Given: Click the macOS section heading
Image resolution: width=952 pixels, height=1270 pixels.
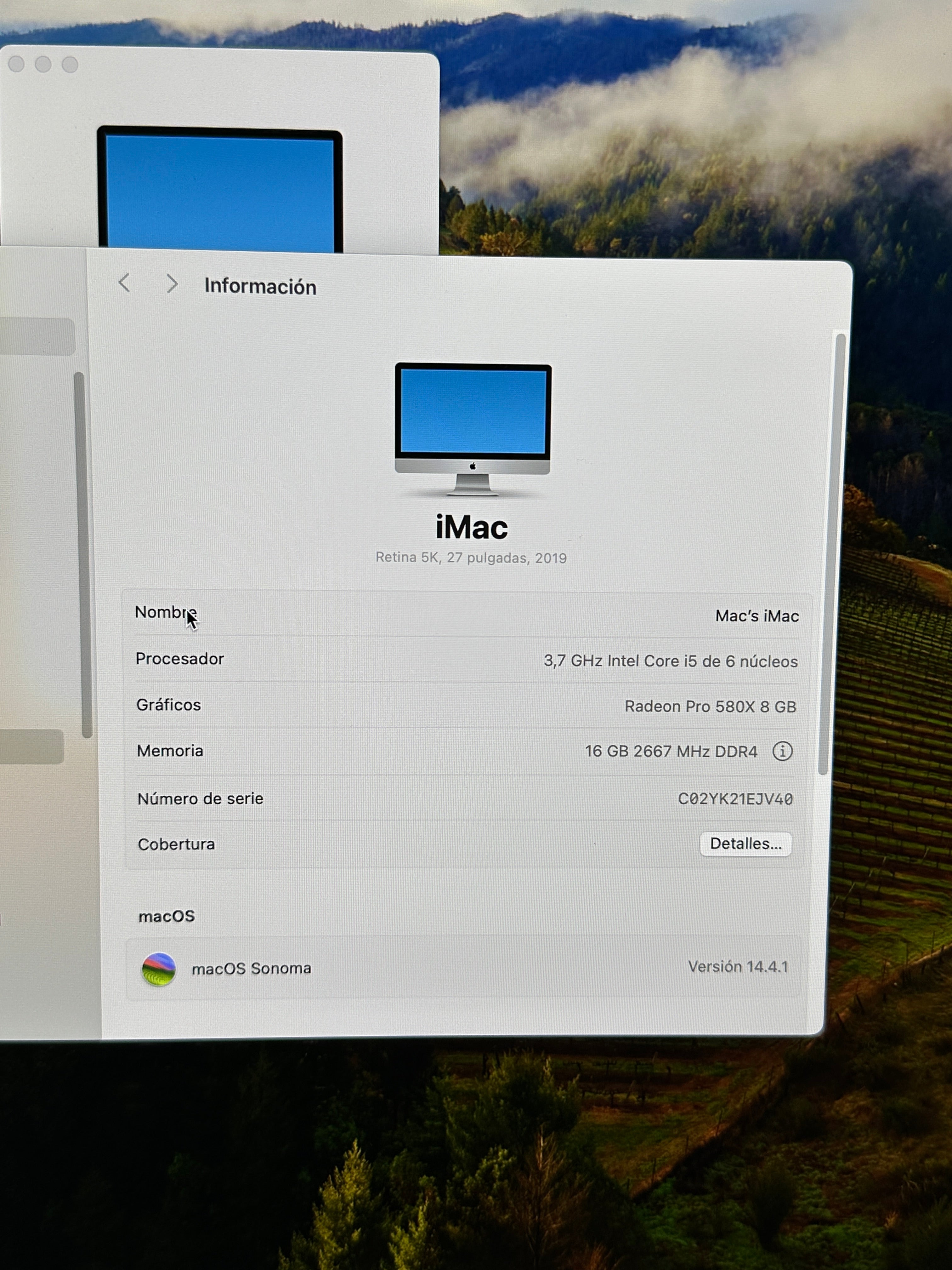Looking at the screenshot, I should 167,916.
